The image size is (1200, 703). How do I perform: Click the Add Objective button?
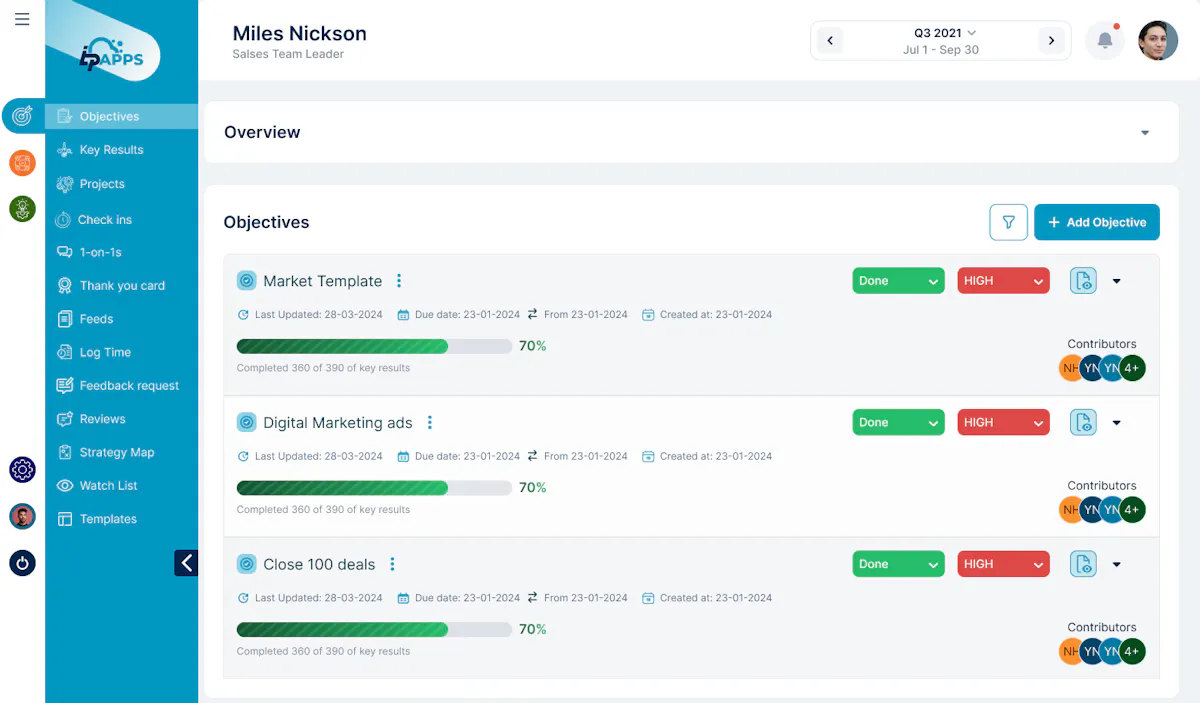1097,222
